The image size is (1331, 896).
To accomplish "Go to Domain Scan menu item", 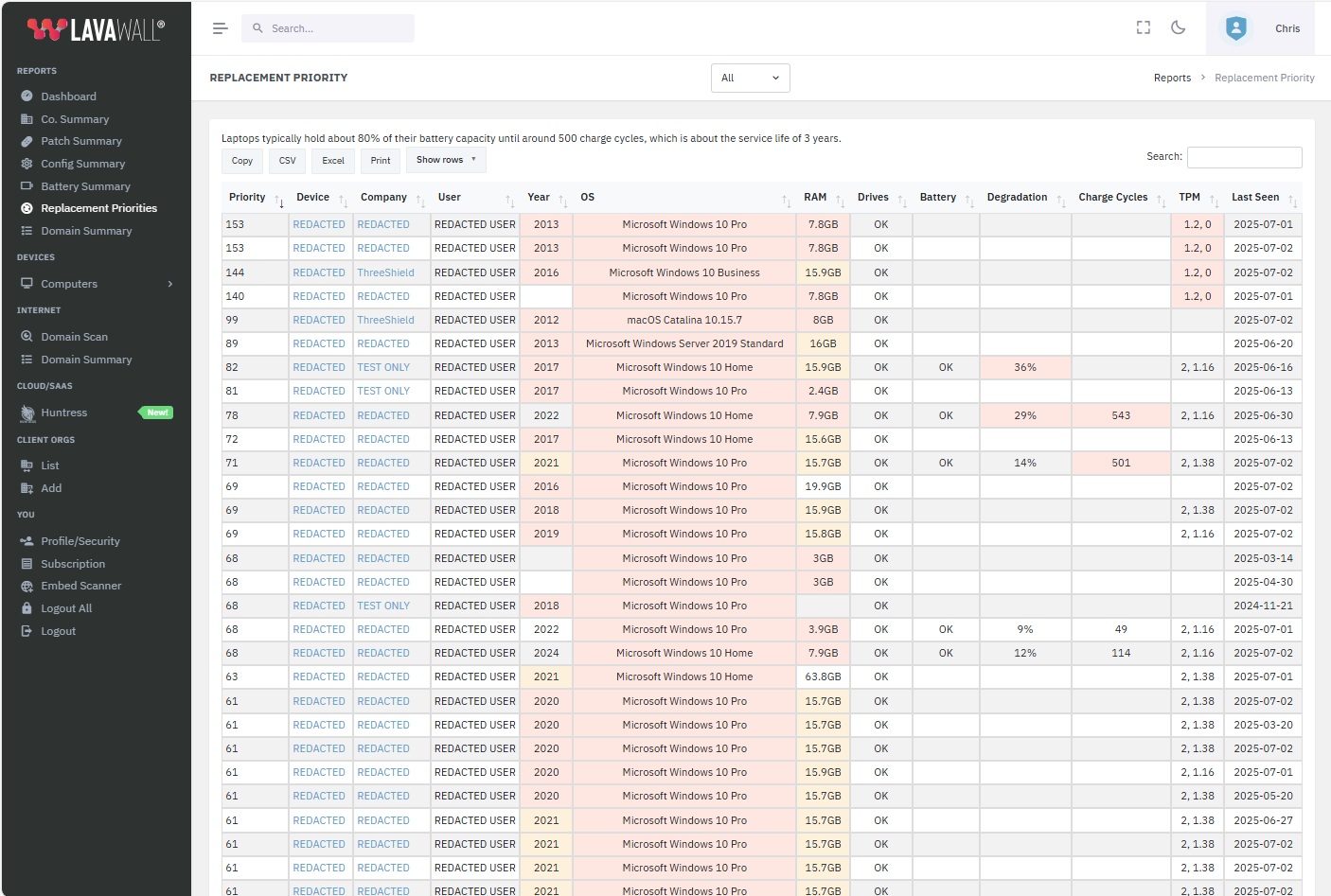I will tap(74, 337).
